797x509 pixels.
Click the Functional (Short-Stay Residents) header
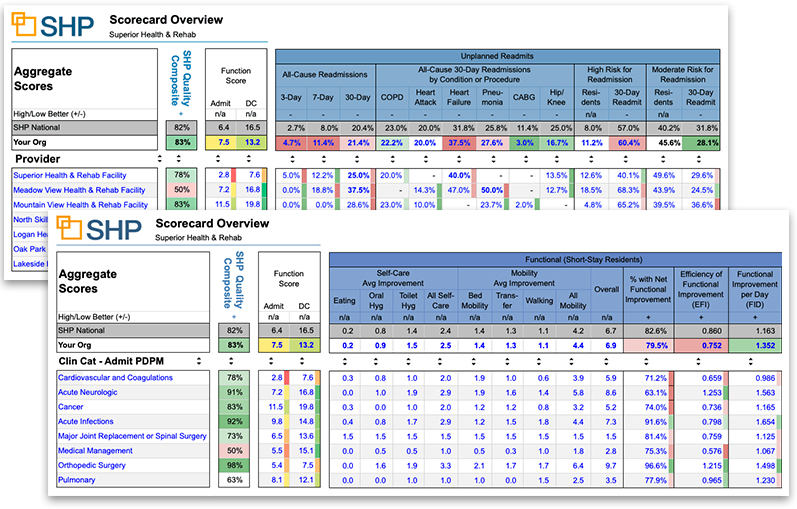click(555, 259)
